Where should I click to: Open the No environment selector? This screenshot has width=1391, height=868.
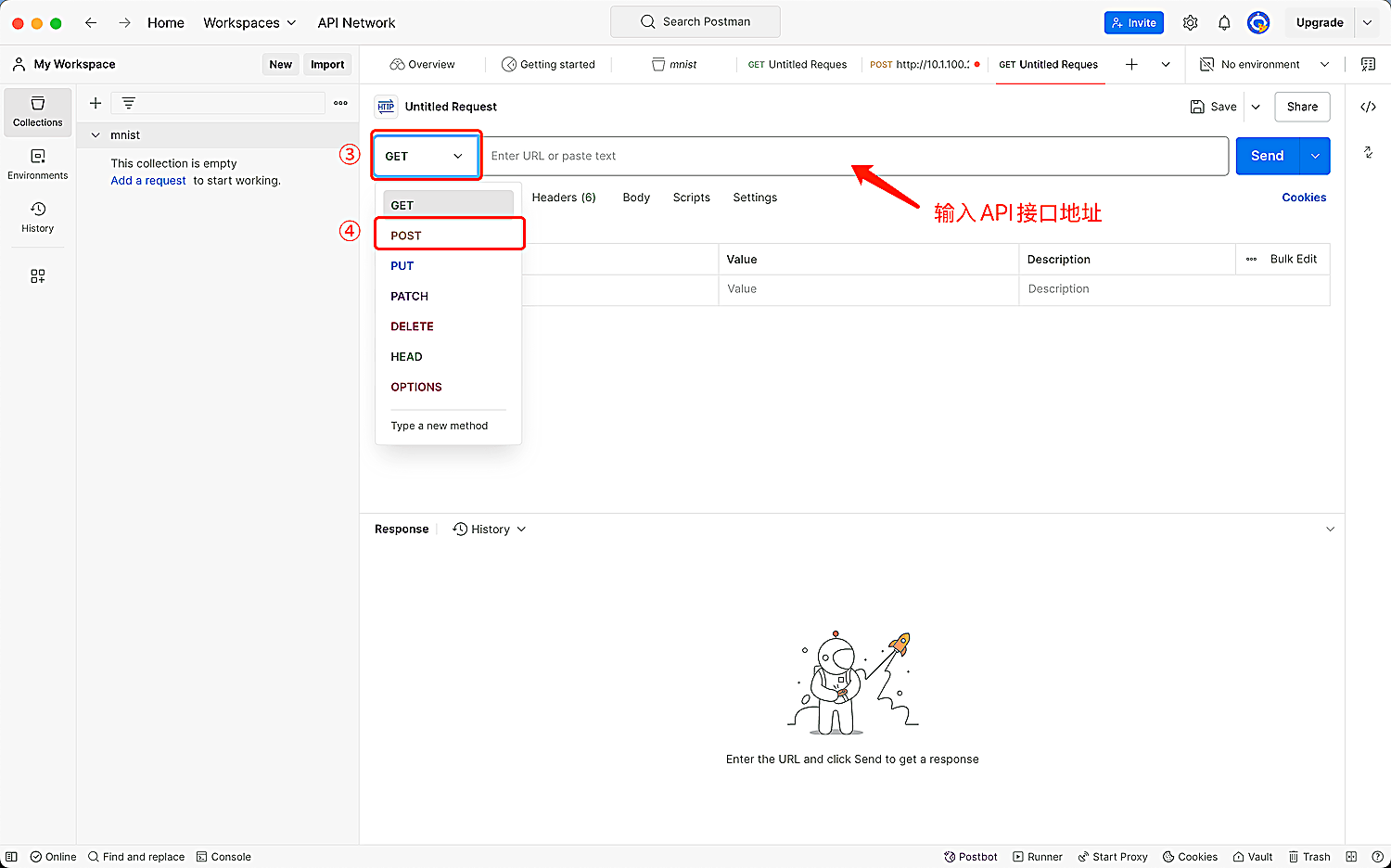(x=1265, y=64)
